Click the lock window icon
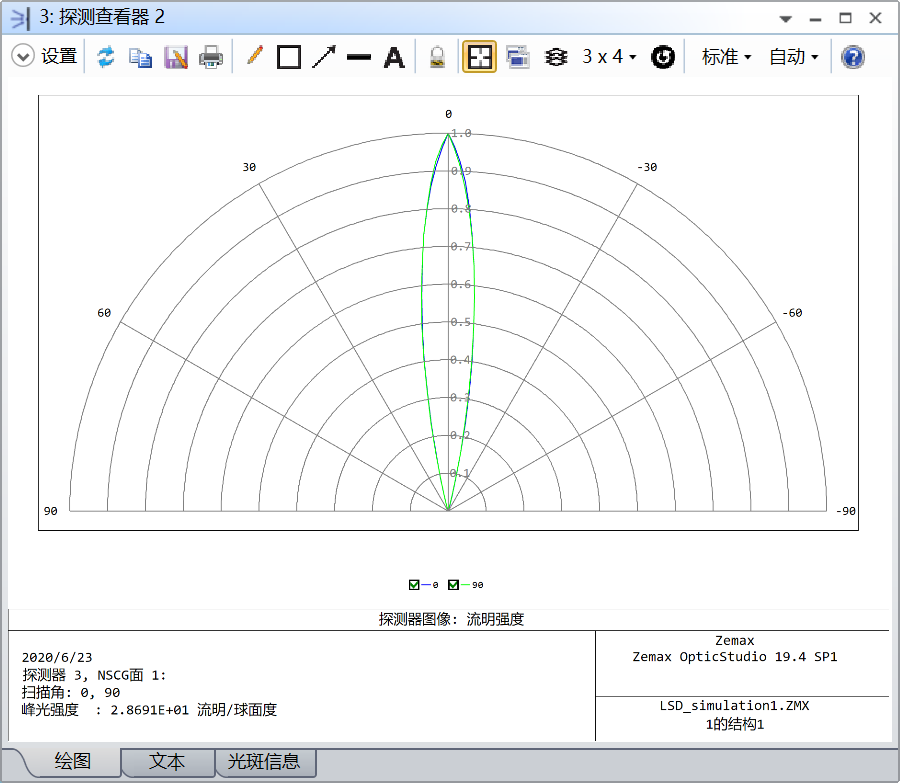This screenshot has width=900, height=783. 437,57
